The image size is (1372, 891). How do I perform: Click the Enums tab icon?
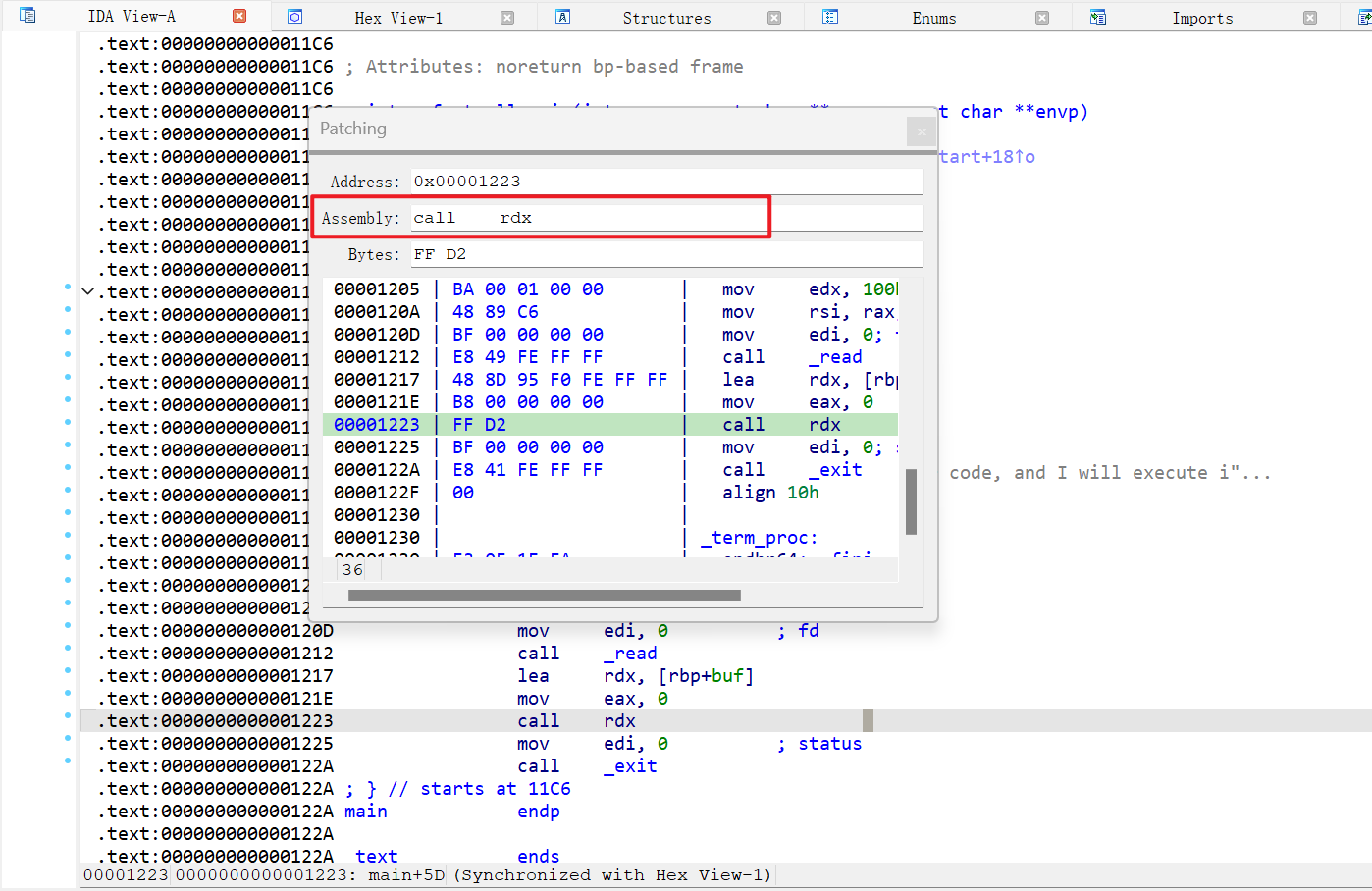830,17
